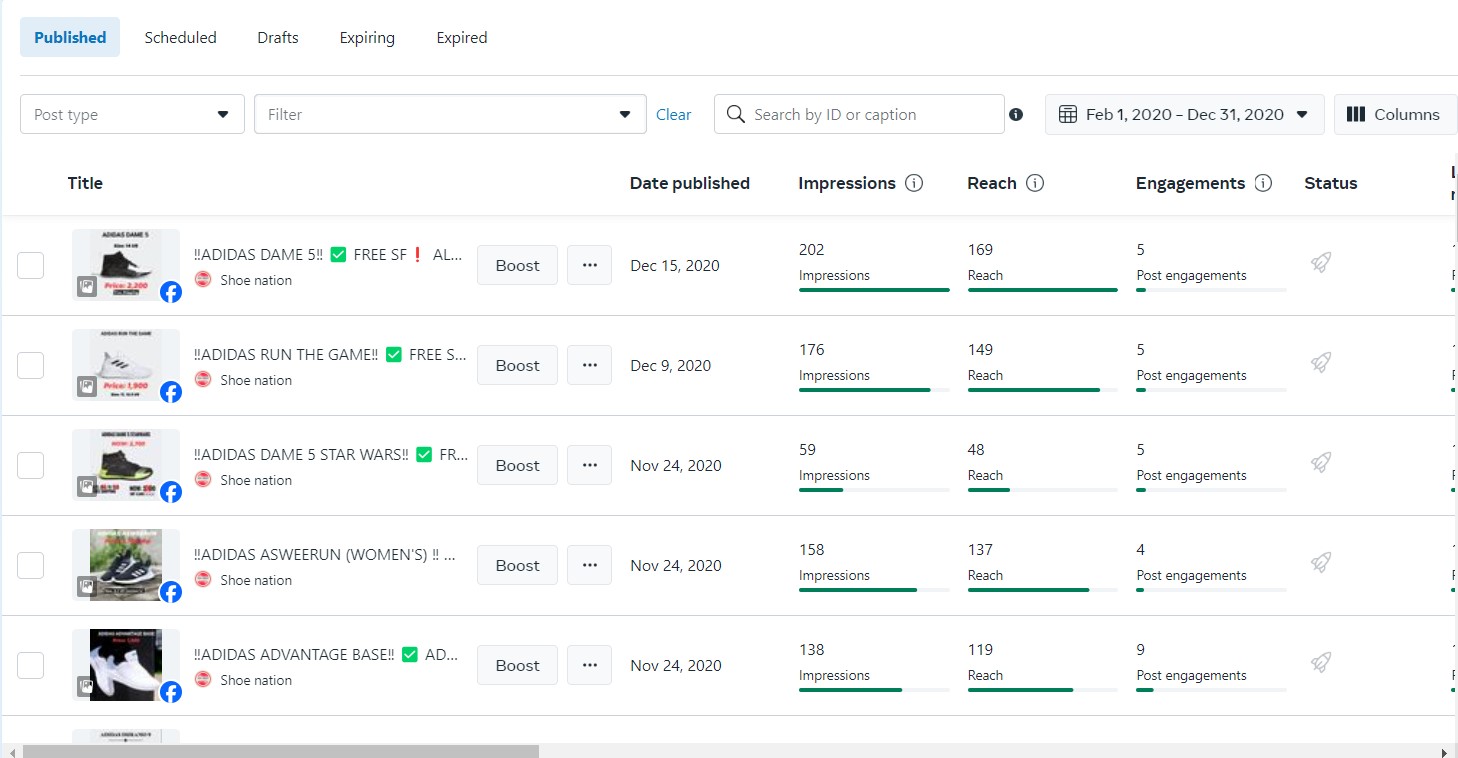Image resolution: width=1458 pixels, height=758 pixels.
Task: Click the search magnifier icon
Action: 736,114
